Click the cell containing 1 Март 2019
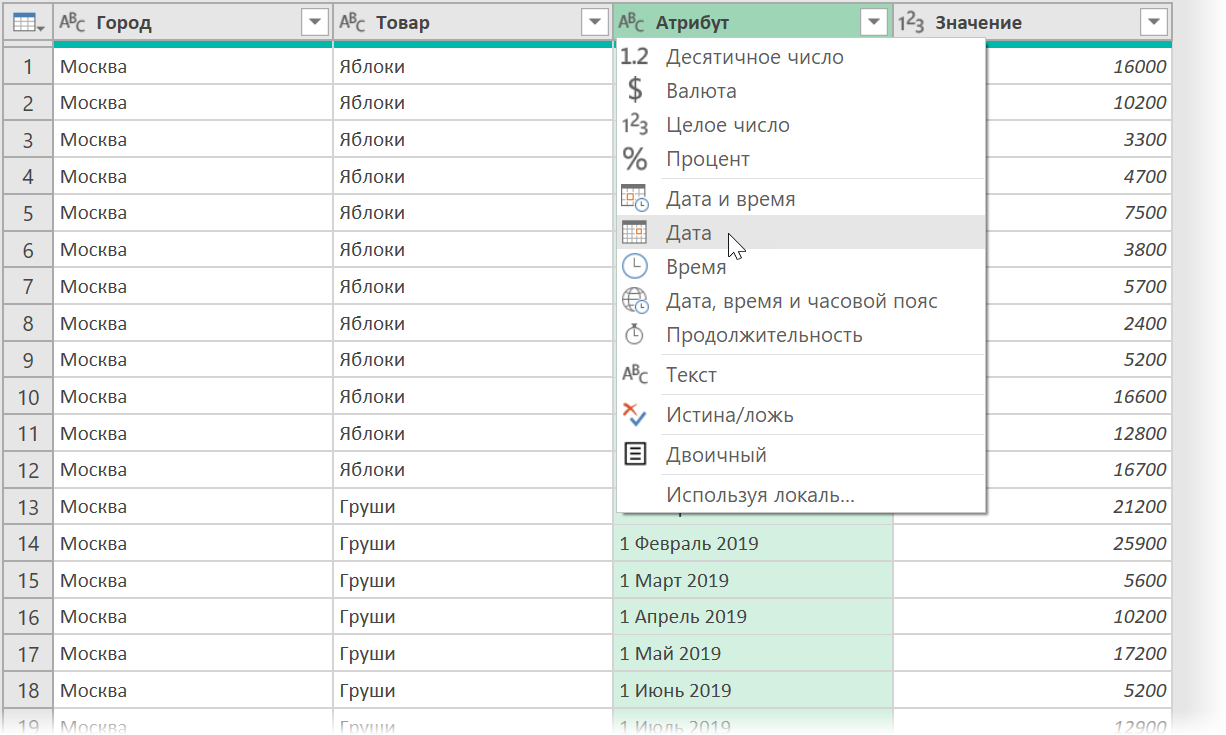The image size is (1226, 735). pos(753,581)
